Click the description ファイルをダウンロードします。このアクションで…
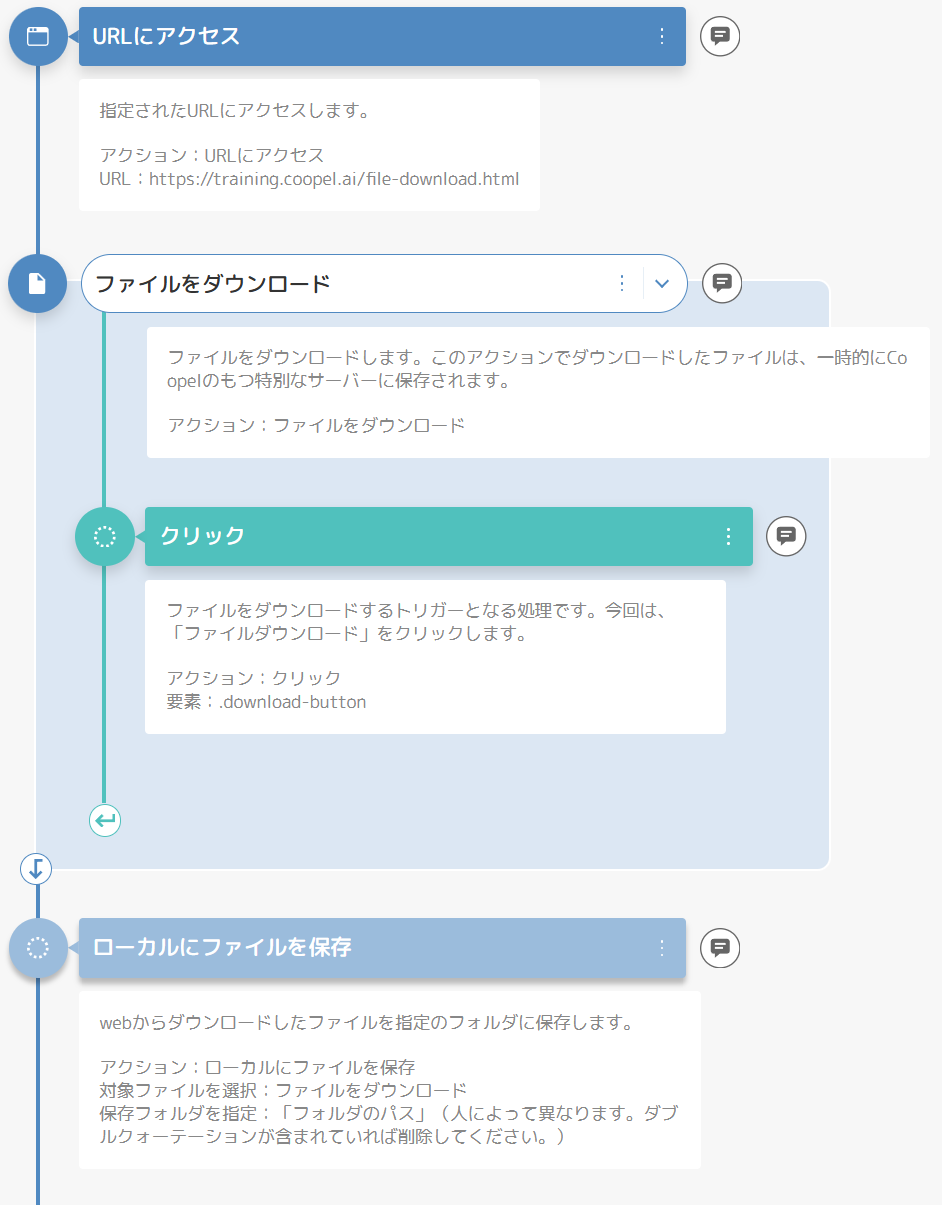942x1205 pixels. tap(538, 369)
